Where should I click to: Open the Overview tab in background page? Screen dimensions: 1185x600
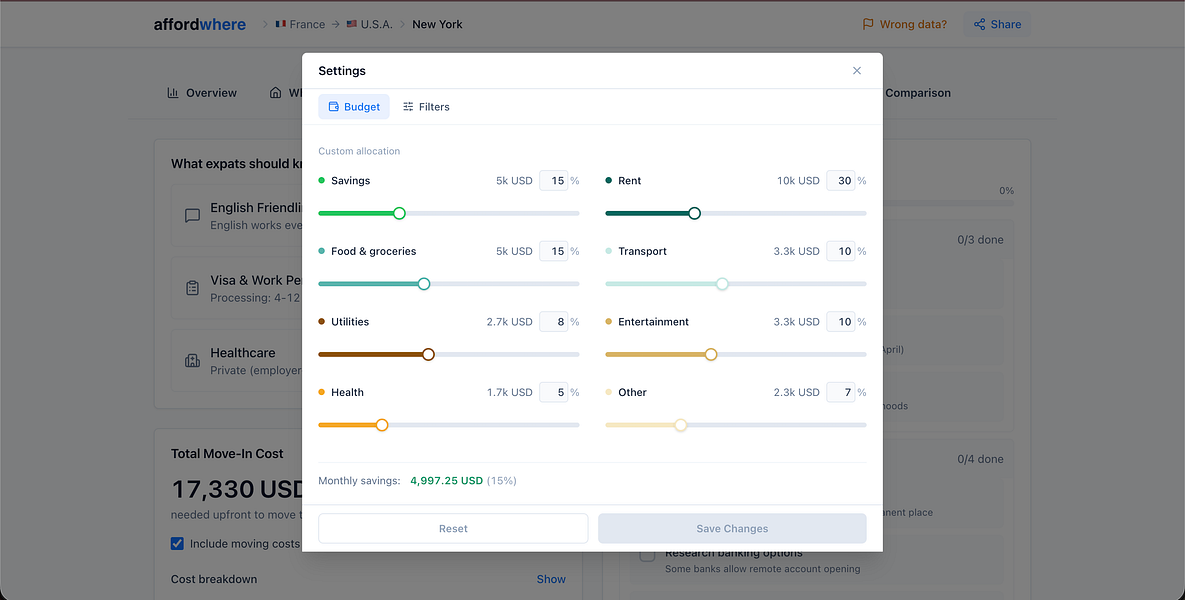202,93
